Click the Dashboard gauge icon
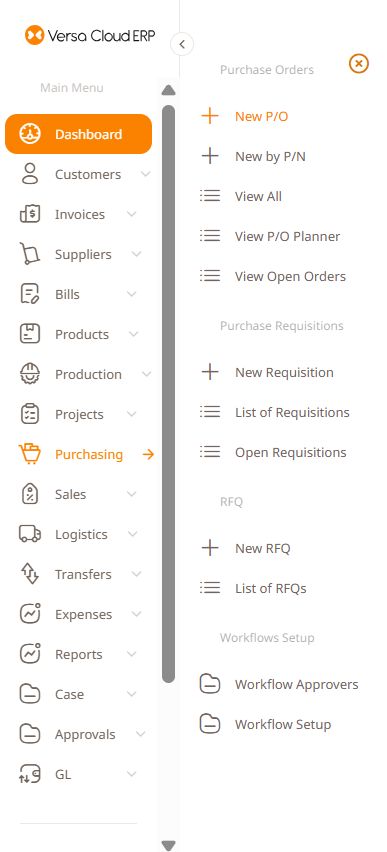 click(30, 134)
